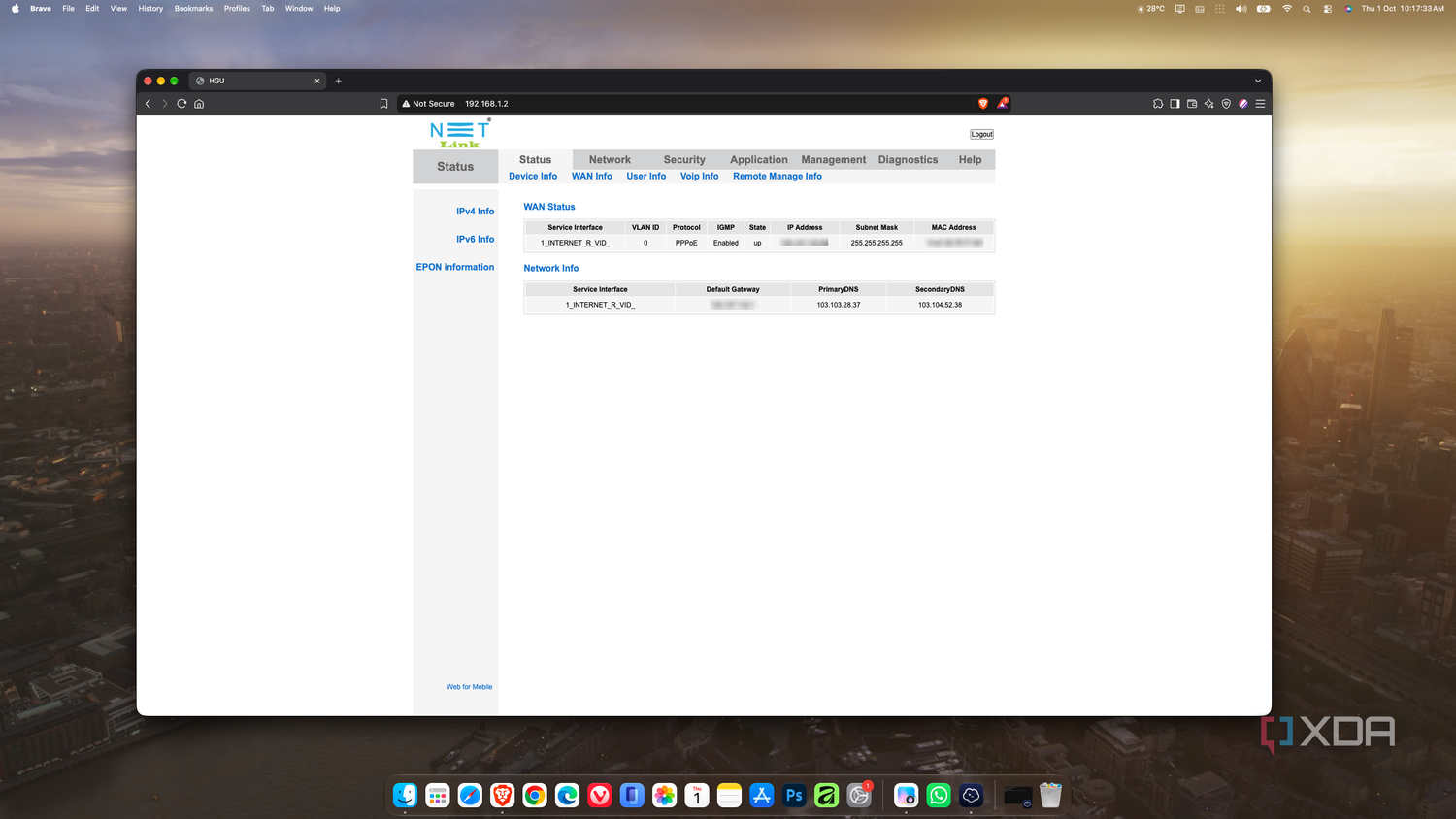Click the Web for Mobile link
The height and width of the screenshot is (819, 1456).
469,687
